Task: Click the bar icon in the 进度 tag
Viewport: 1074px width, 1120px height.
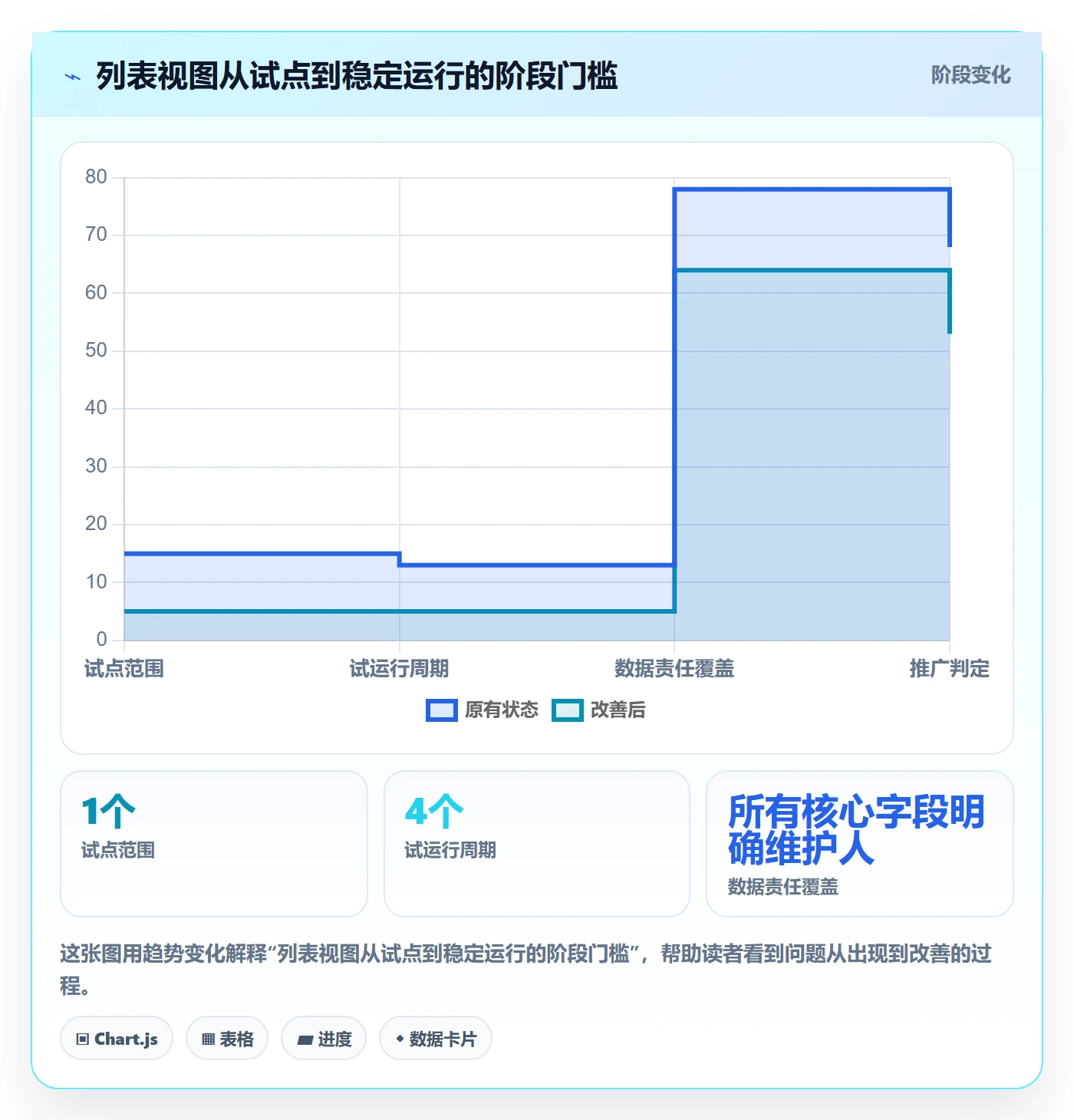Action: point(305,1040)
